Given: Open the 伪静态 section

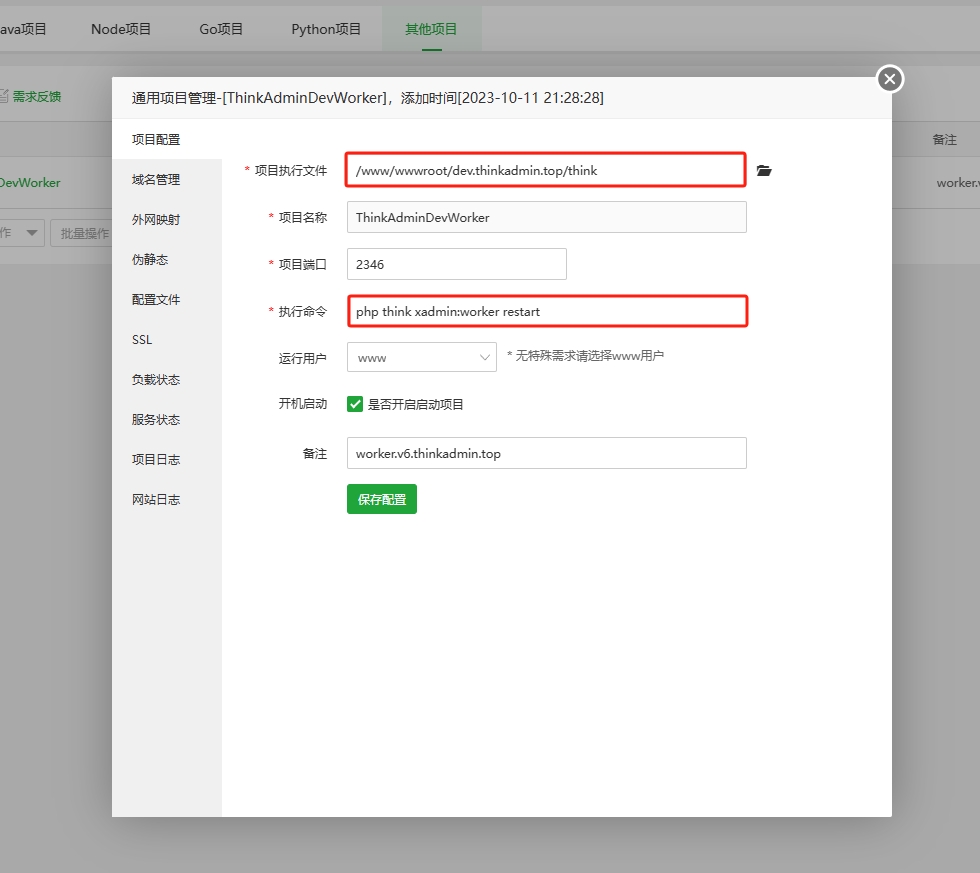Looking at the screenshot, I should click(x=167, y=259).
